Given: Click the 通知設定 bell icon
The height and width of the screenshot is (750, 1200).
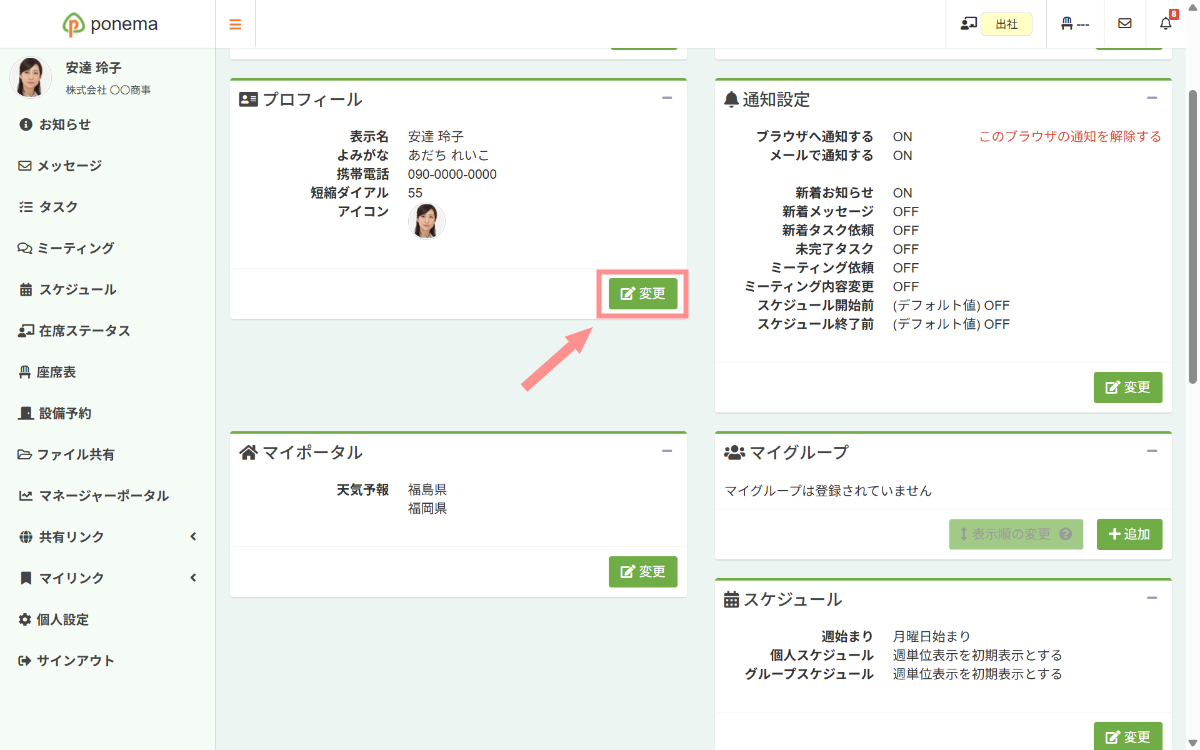Looking at the screenshot, I should click(731, 99).
